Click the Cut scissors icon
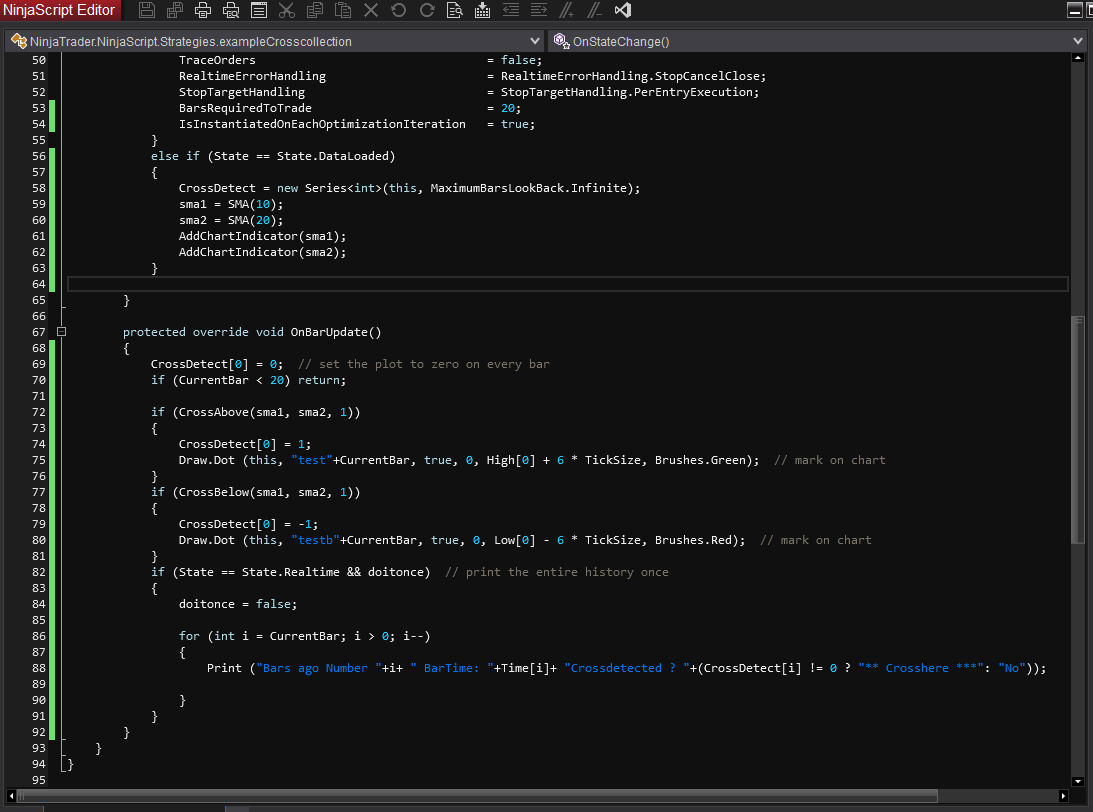Viewport: 1093px width, 812px height. (287, 11)
